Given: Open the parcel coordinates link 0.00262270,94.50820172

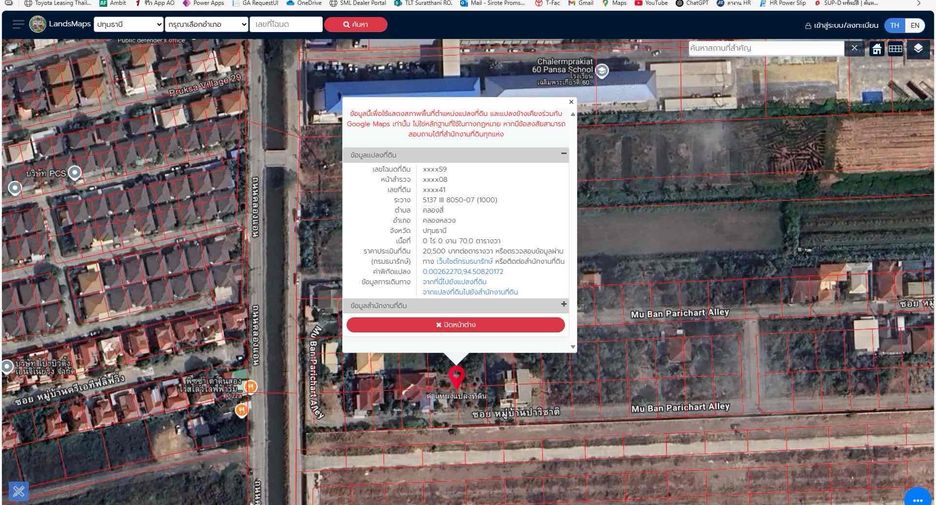Looking at the screenshot, I should click(463, 272).
